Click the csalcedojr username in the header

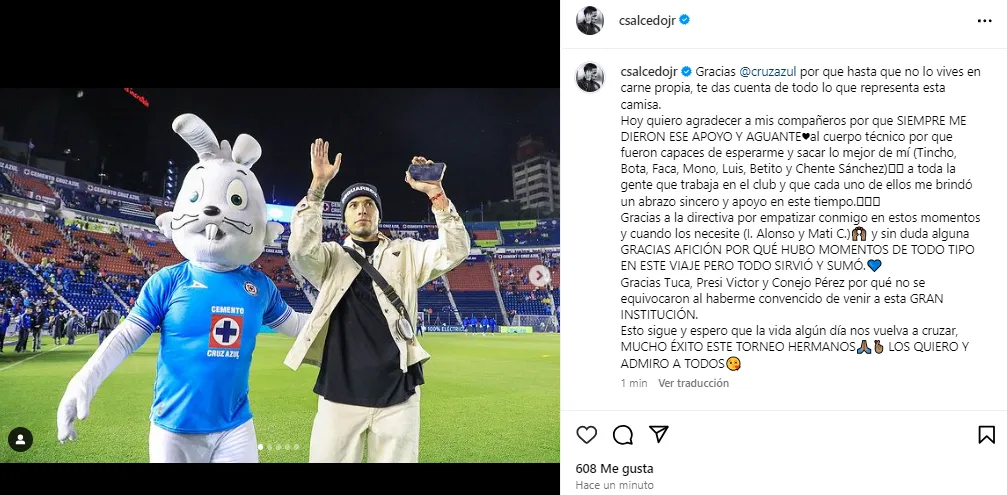click(x=647, y=21)
